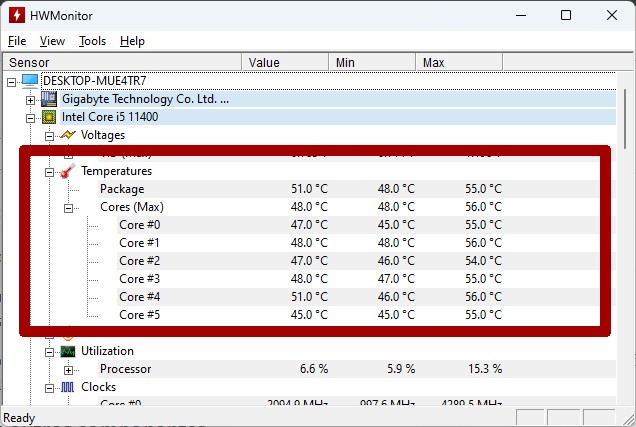
Task: Collapse the DESKTOP-MUE4TR7 root node
Action: [x=11, y=82]
